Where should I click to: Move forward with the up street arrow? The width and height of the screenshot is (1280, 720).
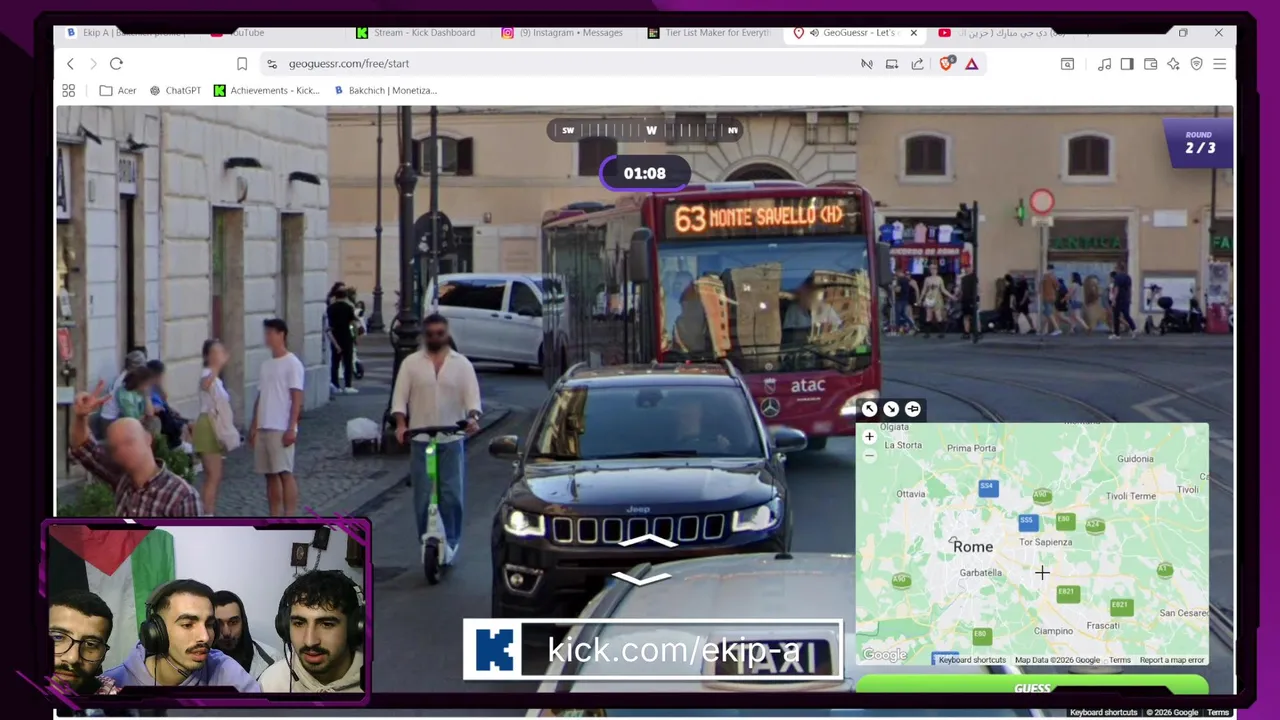[x=646, y=543]
